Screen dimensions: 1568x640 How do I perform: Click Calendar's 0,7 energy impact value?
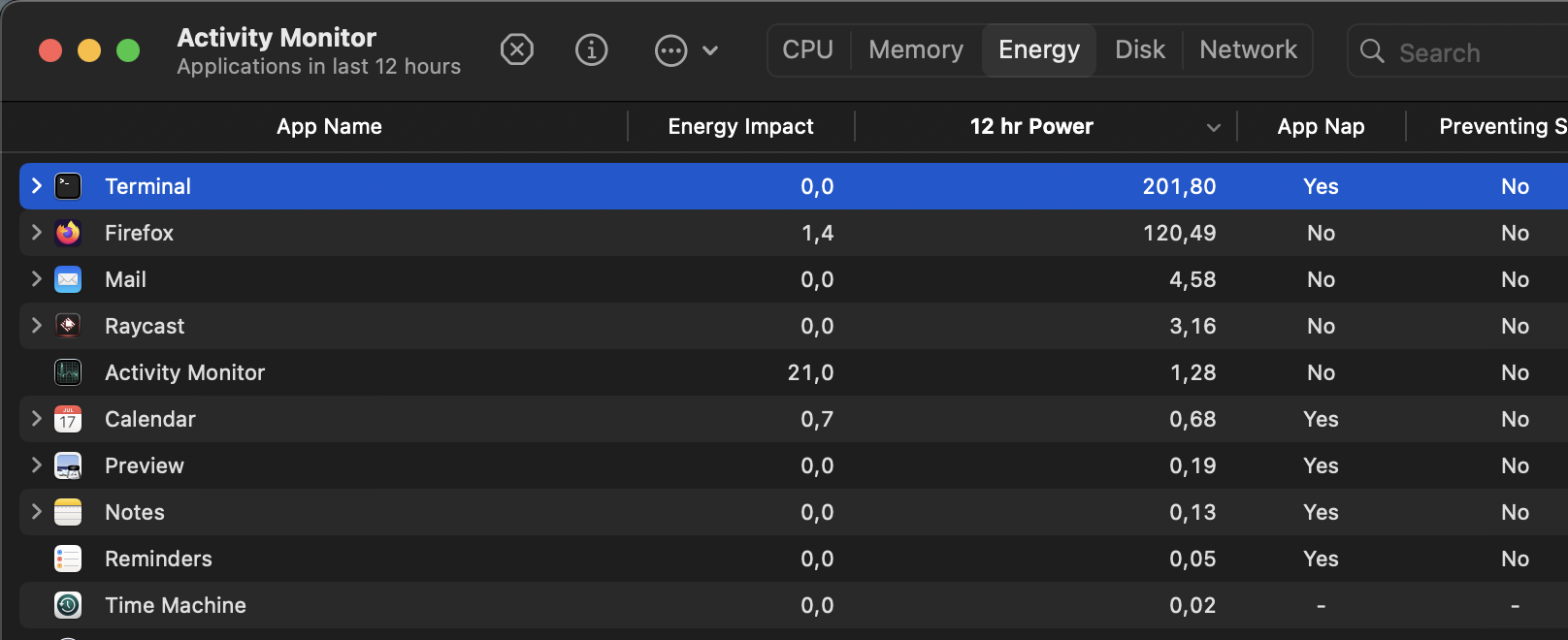click(x=817, y=419)
